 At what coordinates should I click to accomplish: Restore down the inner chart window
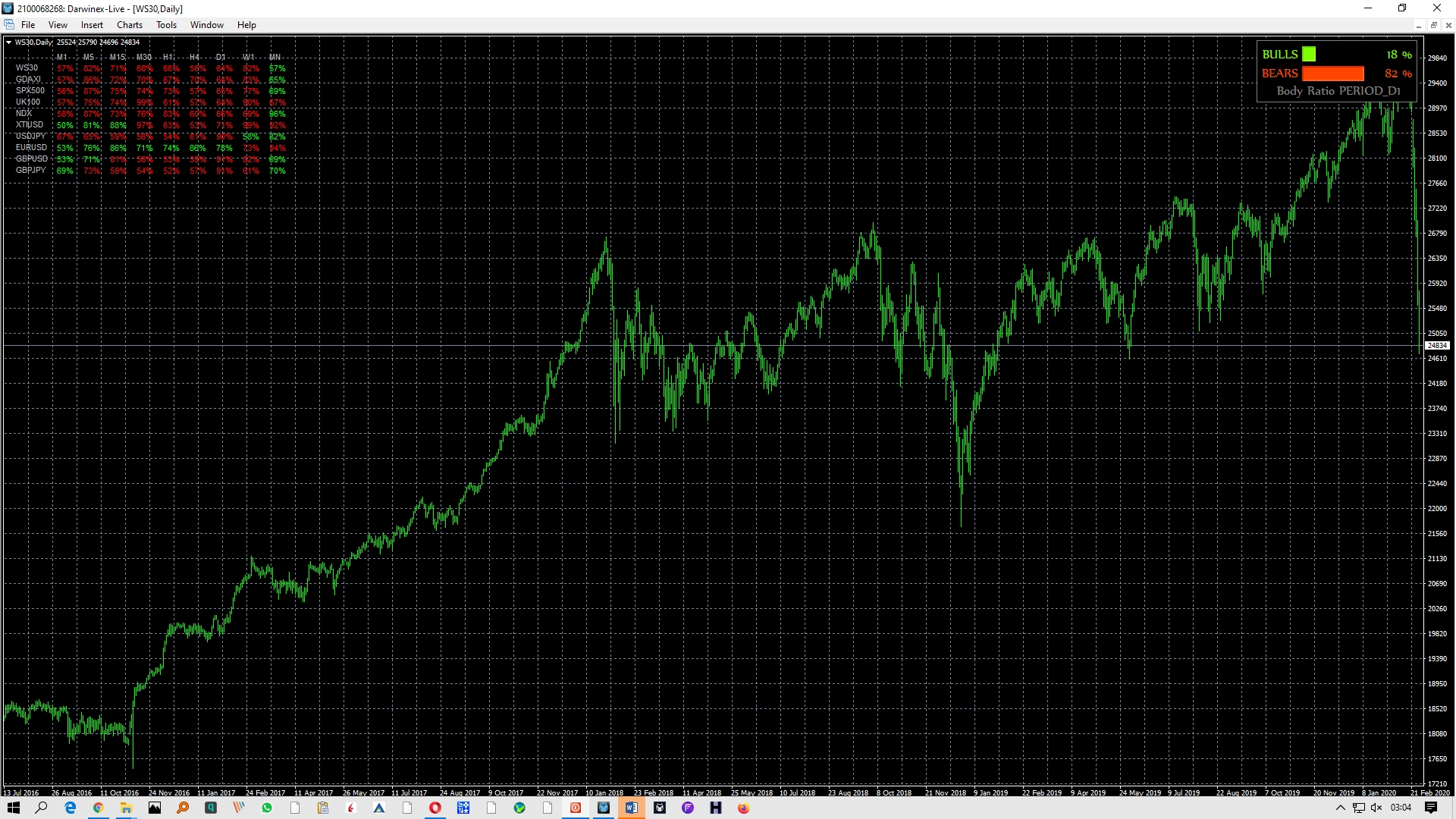point(1433,25)
